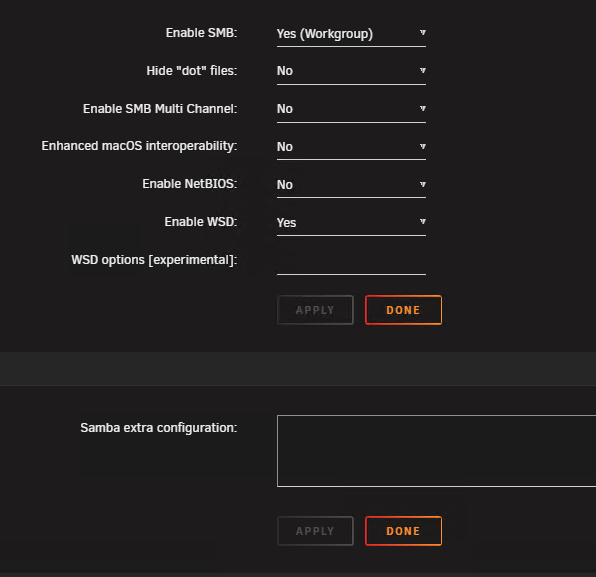
Task: Open the Enable WSD dropdown
Action: click(351, 223)
